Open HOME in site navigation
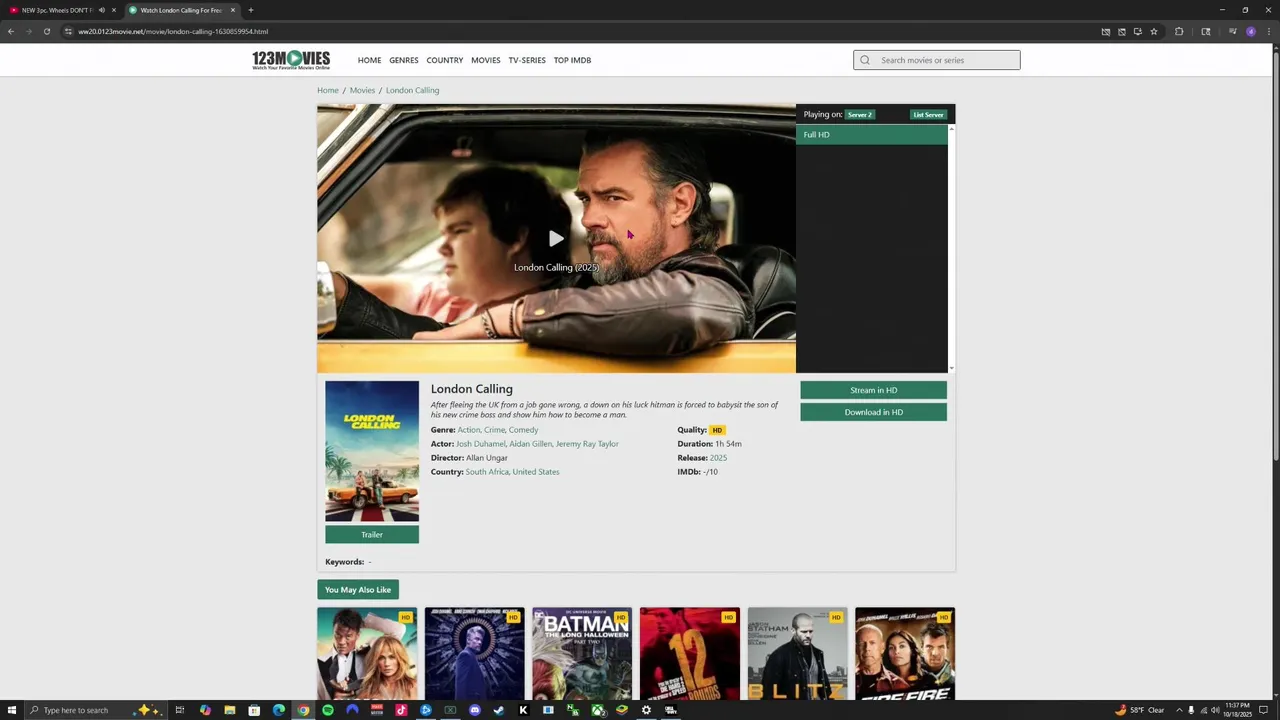This screenshot has width=1280, height=720. click(x=369, y=60)
